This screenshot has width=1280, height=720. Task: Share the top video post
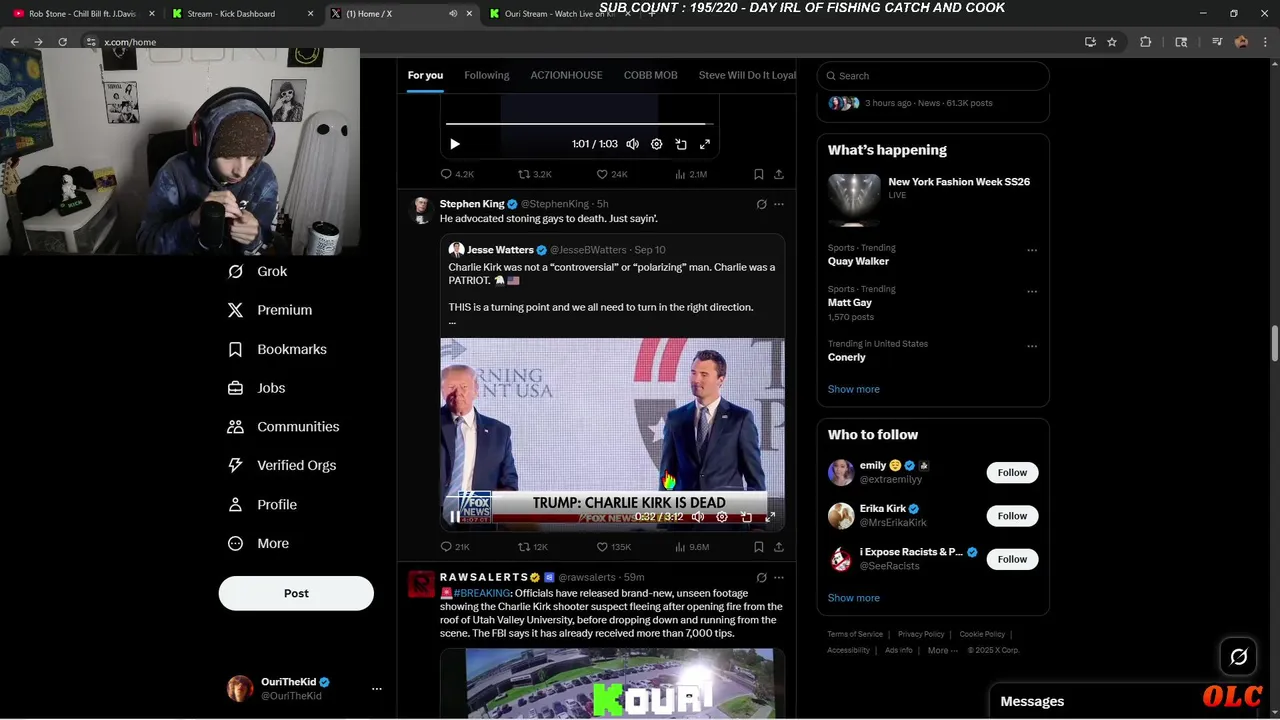click(x=778, y=174)
